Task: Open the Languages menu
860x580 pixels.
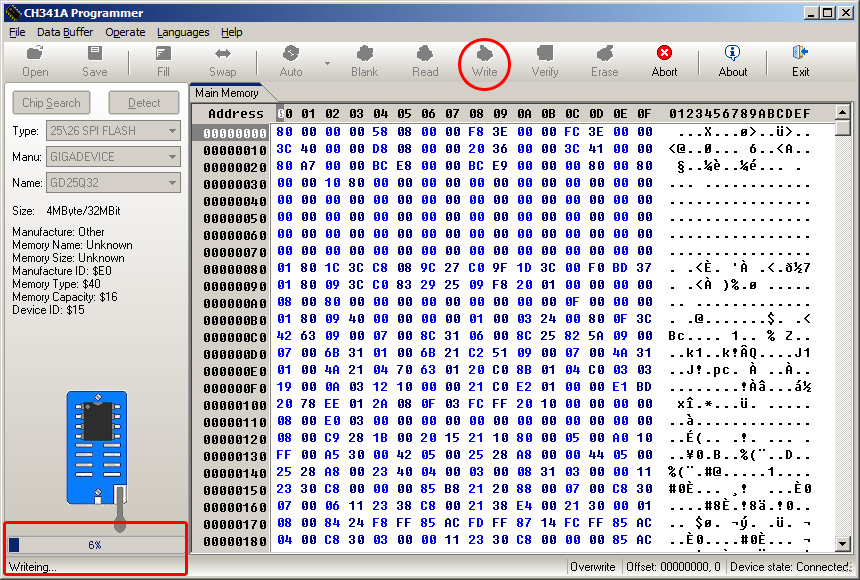Action: (x=183, y=32)
